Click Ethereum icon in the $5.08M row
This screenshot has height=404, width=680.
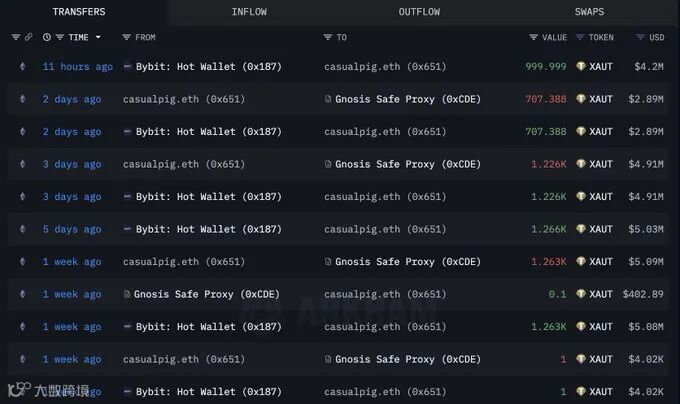point(23,326)
